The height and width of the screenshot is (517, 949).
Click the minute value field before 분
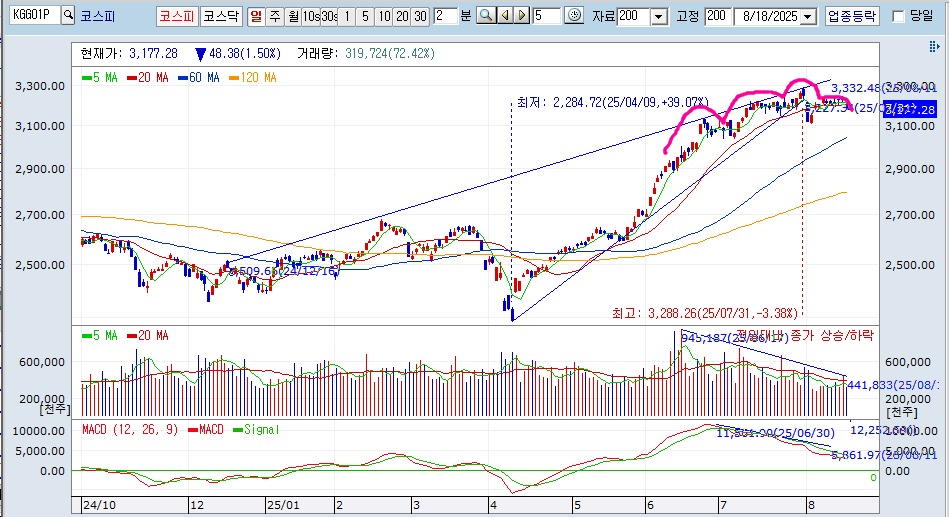pyautogui.click(x=445, y=16)
